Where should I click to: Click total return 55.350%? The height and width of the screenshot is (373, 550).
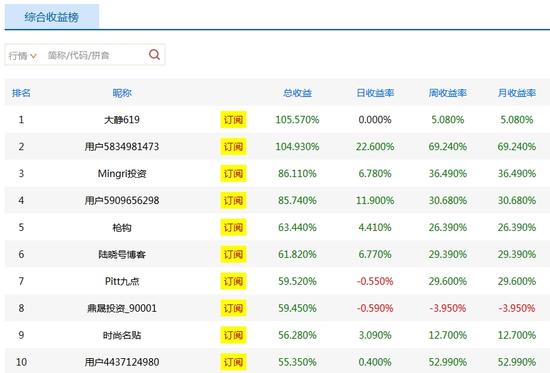(297, 362)
